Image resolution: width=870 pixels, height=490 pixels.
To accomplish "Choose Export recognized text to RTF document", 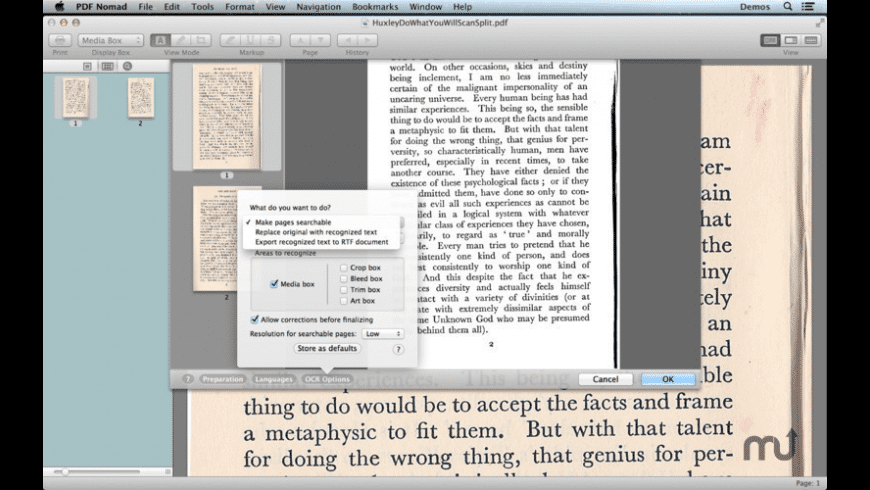I will pos(321,242).
